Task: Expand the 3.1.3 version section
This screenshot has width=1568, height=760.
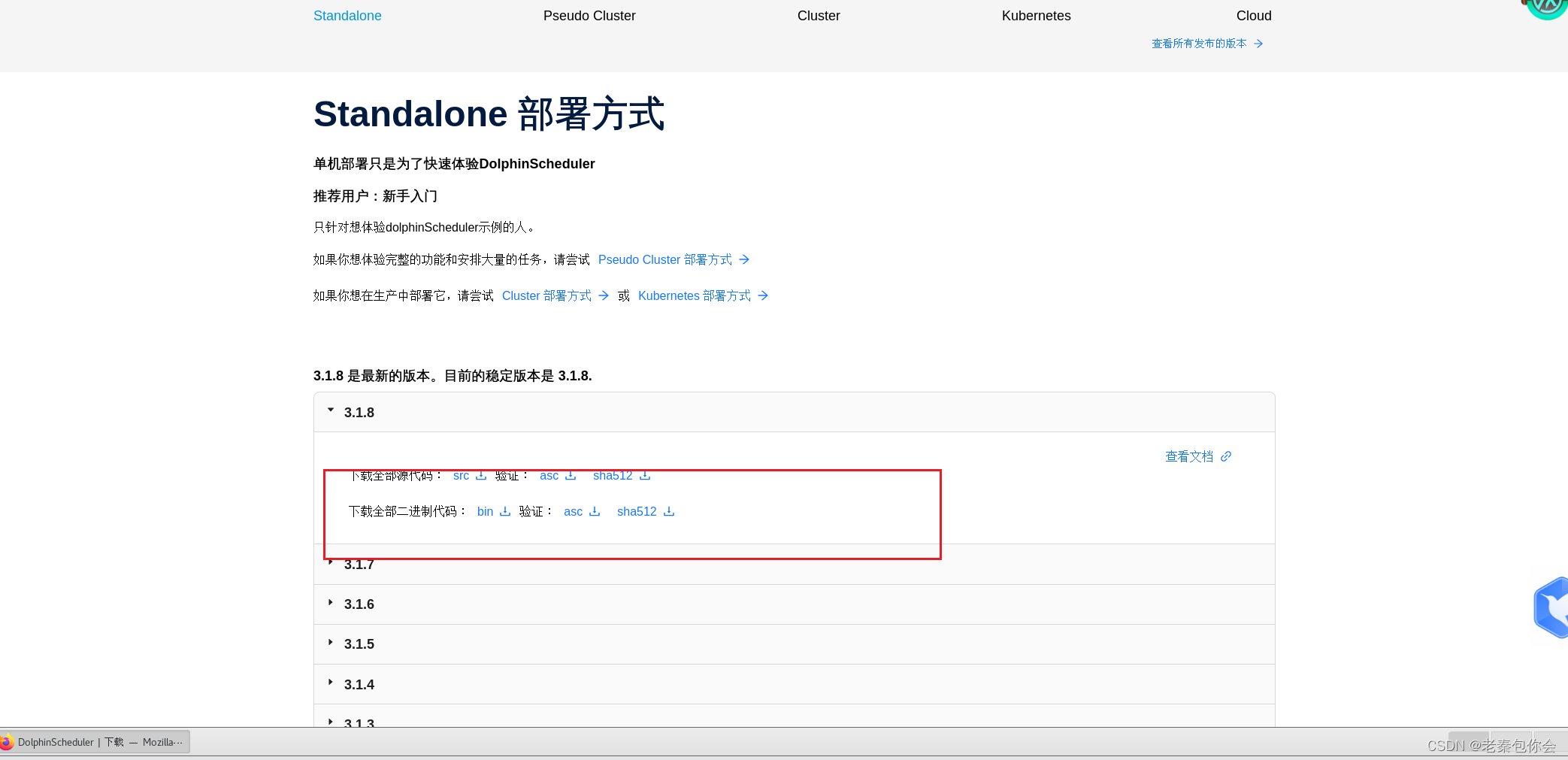Action: pos(794,716)
